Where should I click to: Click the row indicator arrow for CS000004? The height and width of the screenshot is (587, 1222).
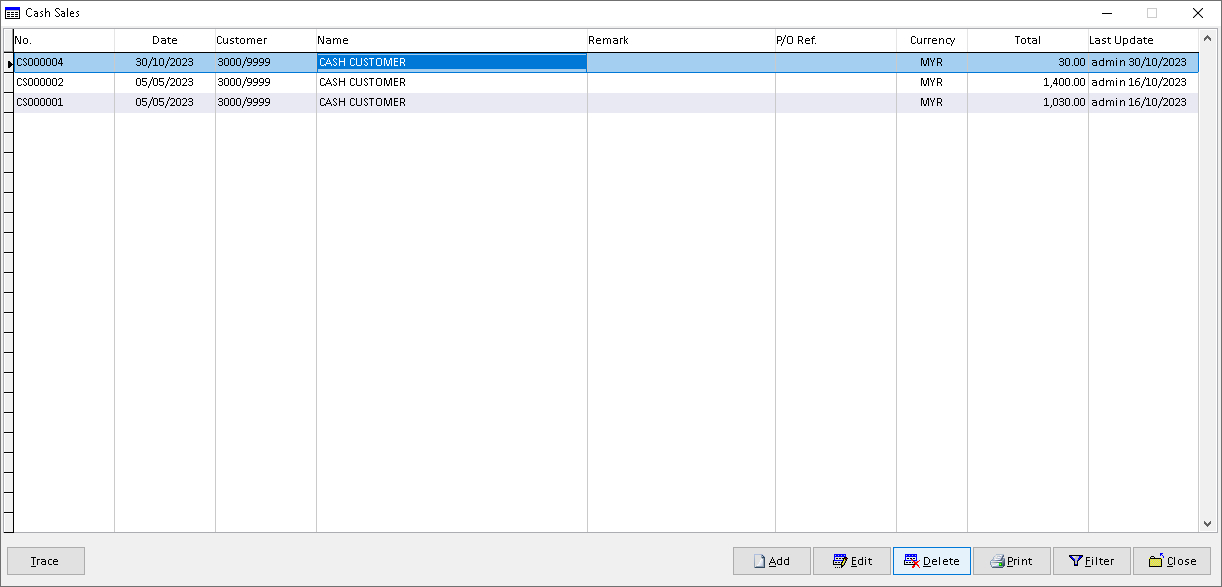[9, 63]
